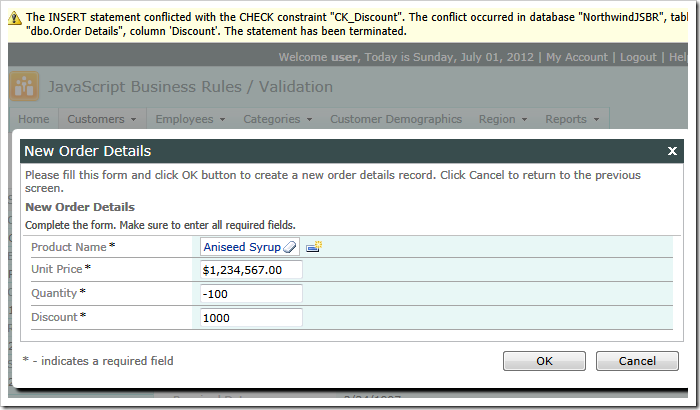Close the New Order Details dialog via X
700x410 pixels.
[x=672, y=151]
